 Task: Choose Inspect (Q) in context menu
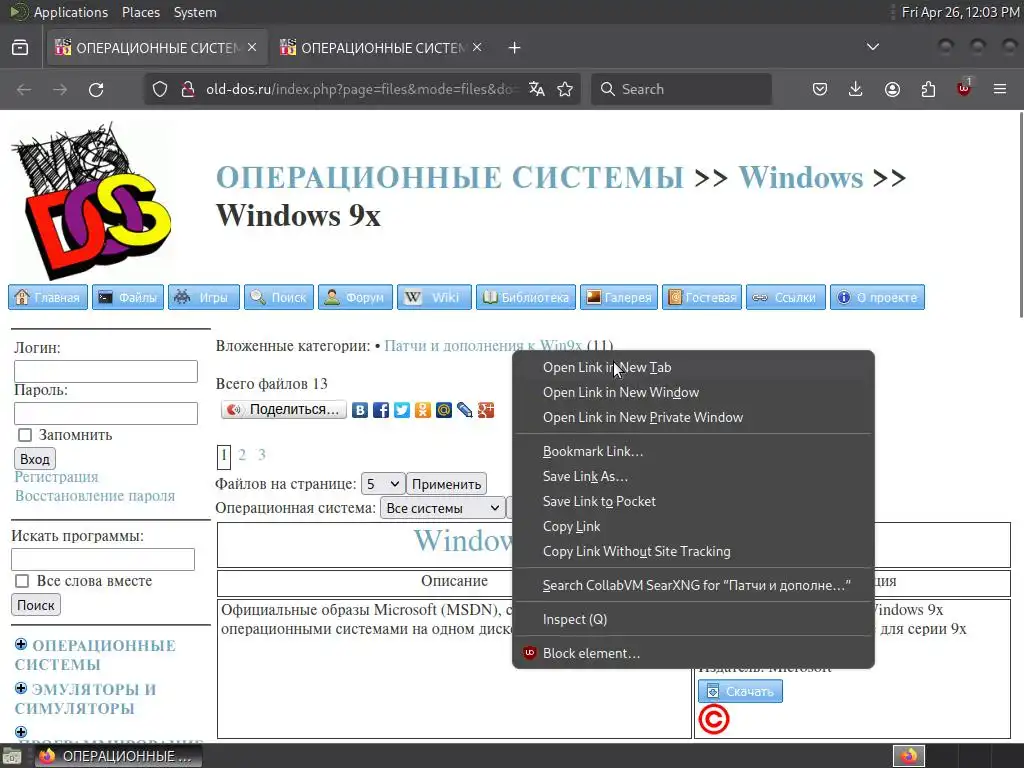pos(694,619)
